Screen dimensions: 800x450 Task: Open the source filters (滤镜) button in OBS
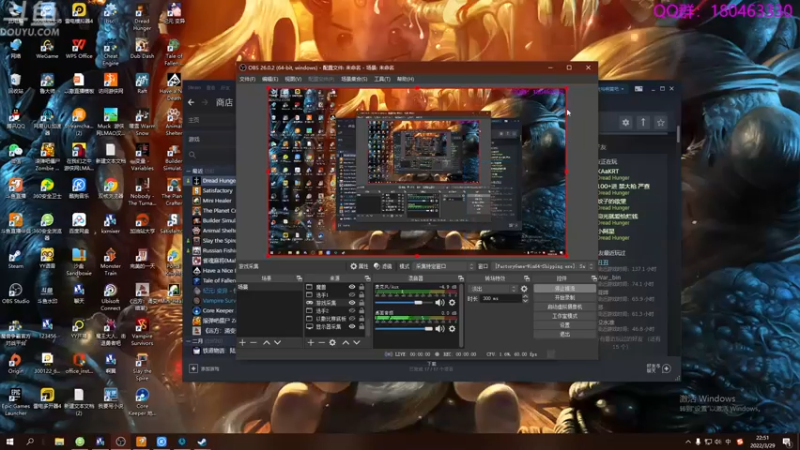(x=383, y=266)
